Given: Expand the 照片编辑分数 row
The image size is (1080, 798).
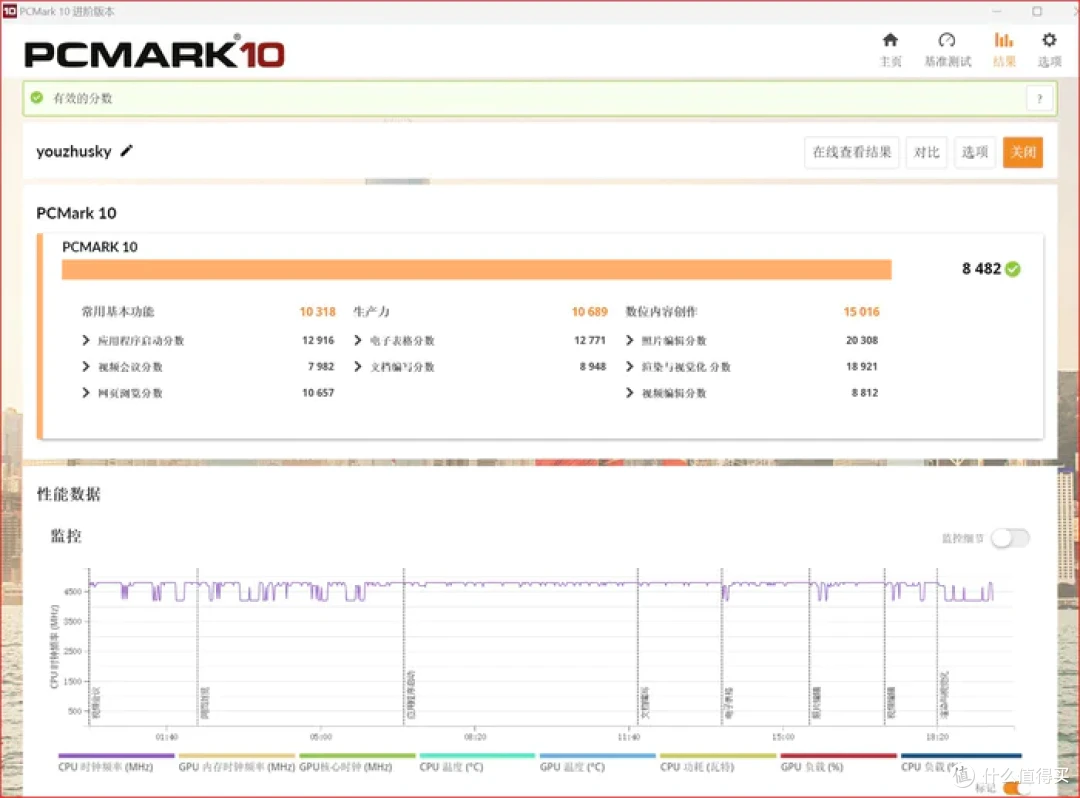Looking at the screenshot, I should coord(630,340).
